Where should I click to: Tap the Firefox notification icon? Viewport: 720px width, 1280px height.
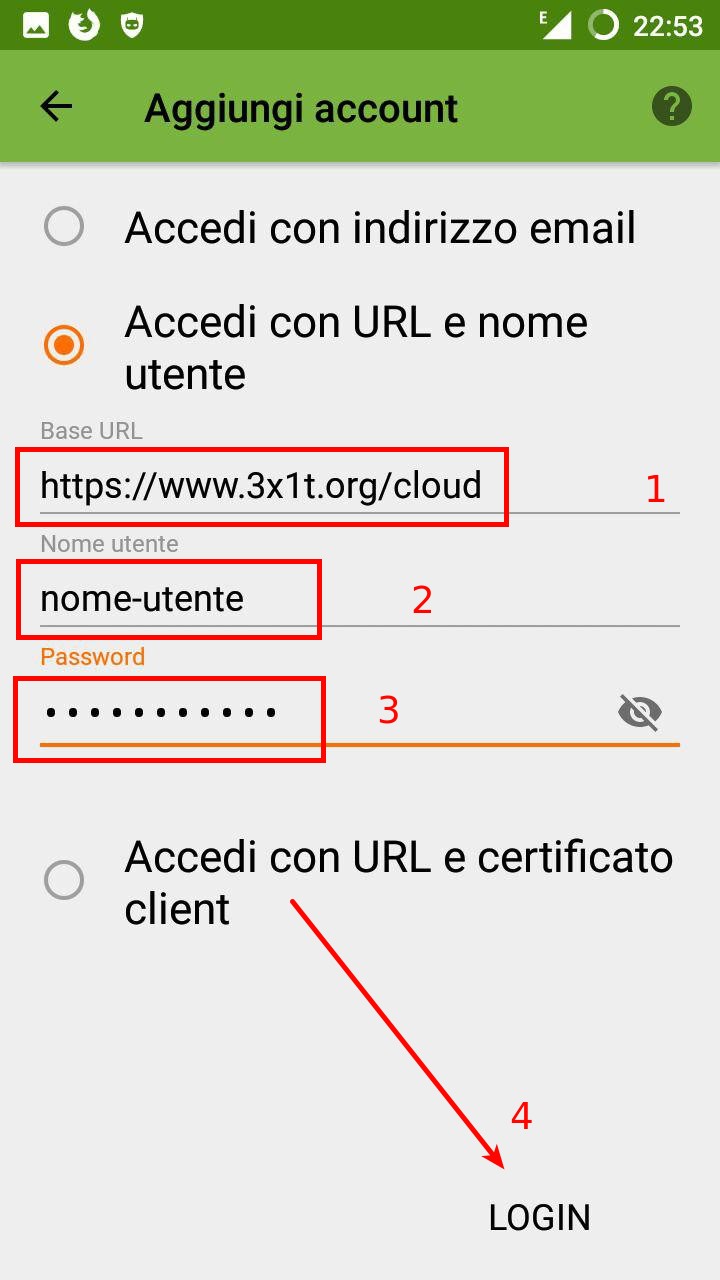click(x=85, y=25)
